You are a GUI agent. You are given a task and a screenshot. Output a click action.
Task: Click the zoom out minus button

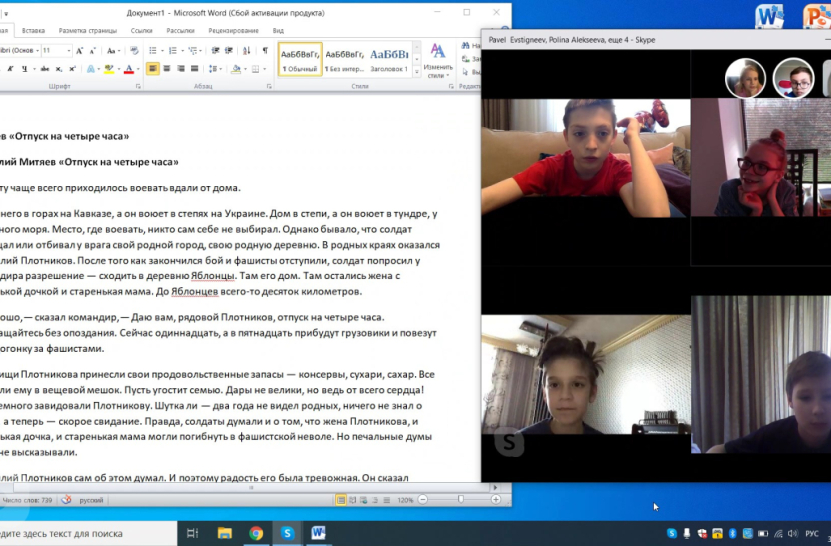423,499
